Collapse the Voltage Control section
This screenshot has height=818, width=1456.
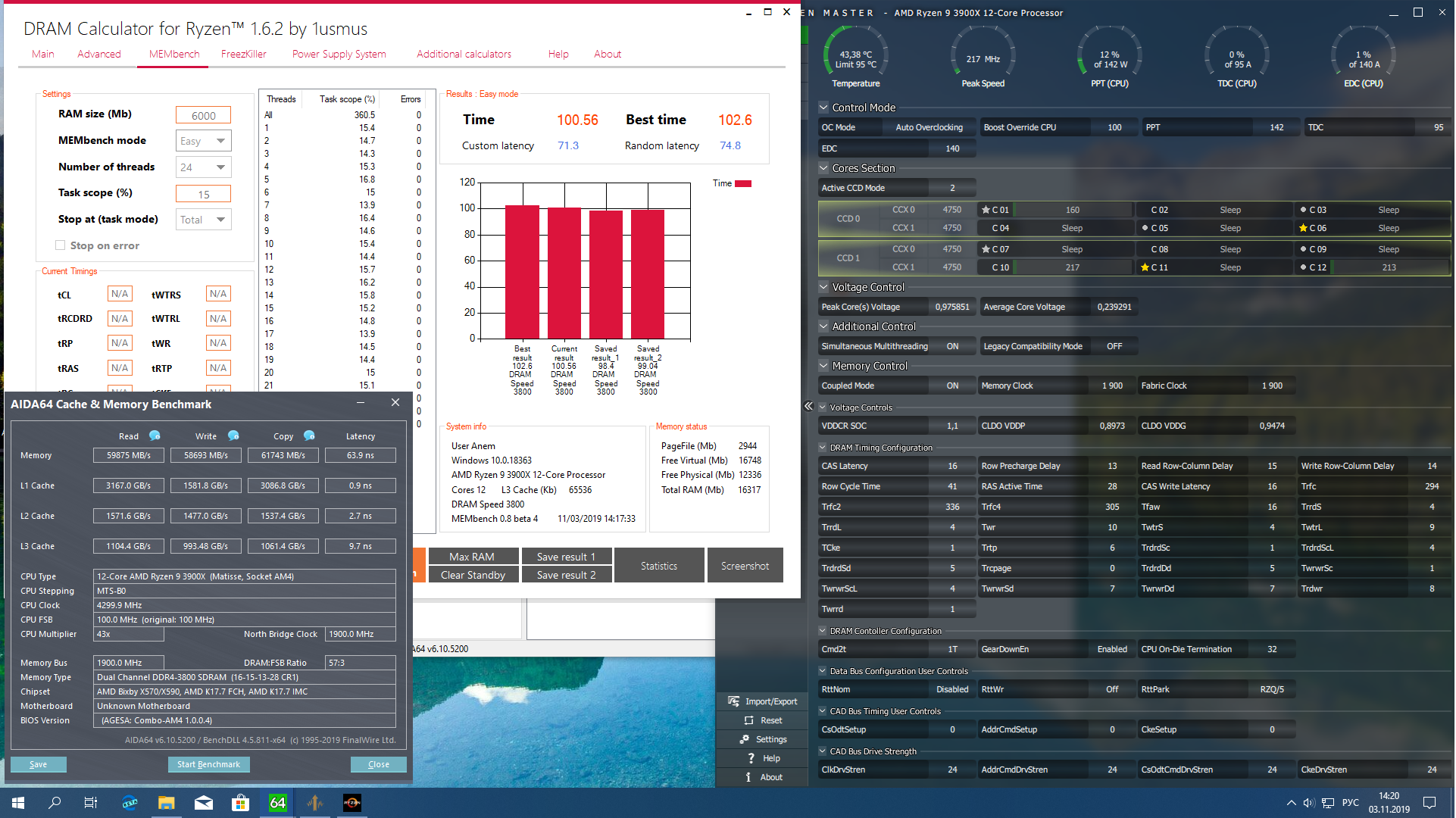pos(823,287)
